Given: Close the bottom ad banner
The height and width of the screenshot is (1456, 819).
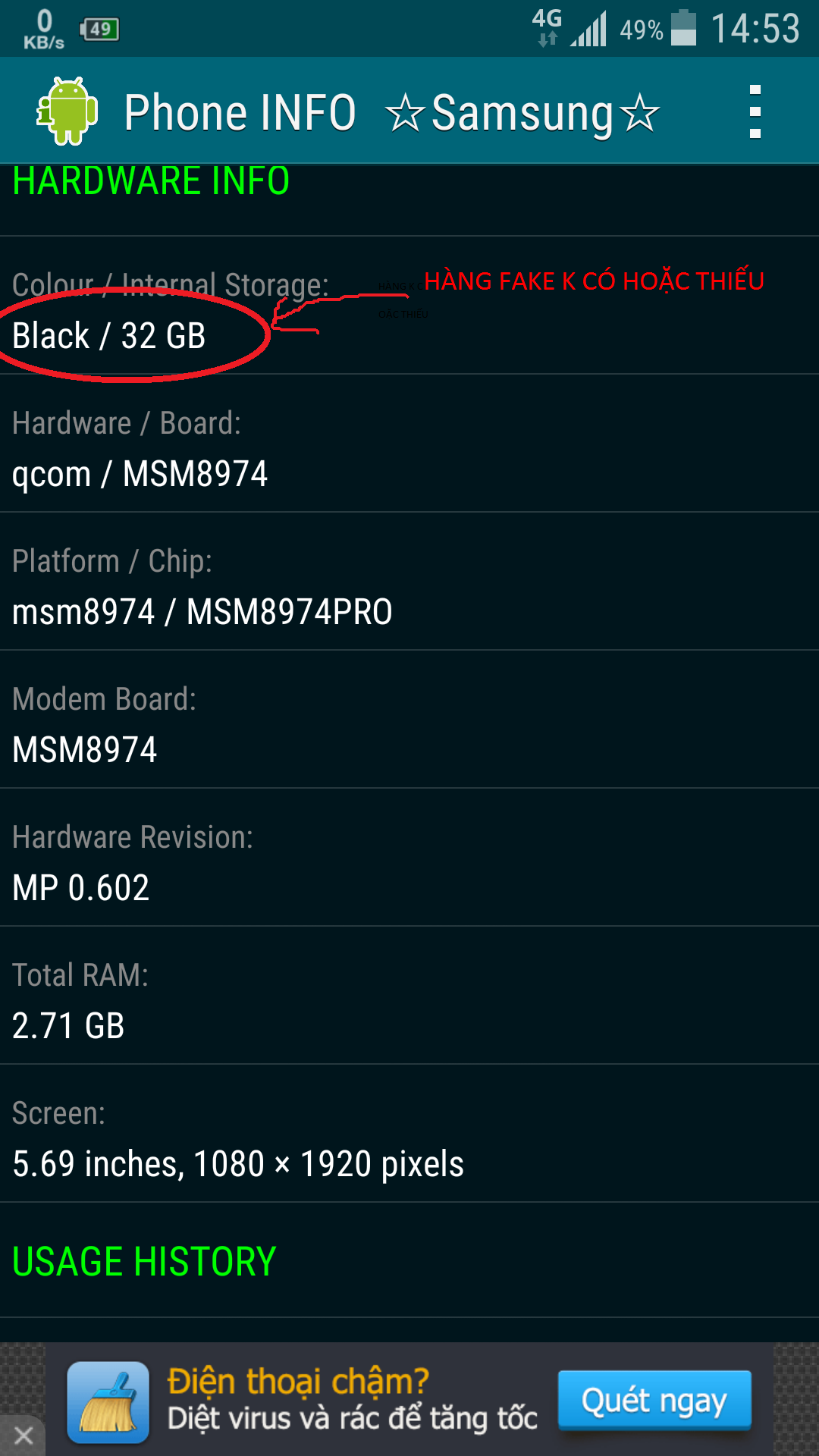Looking at the screenshot, I should [x=23, y=1435].
